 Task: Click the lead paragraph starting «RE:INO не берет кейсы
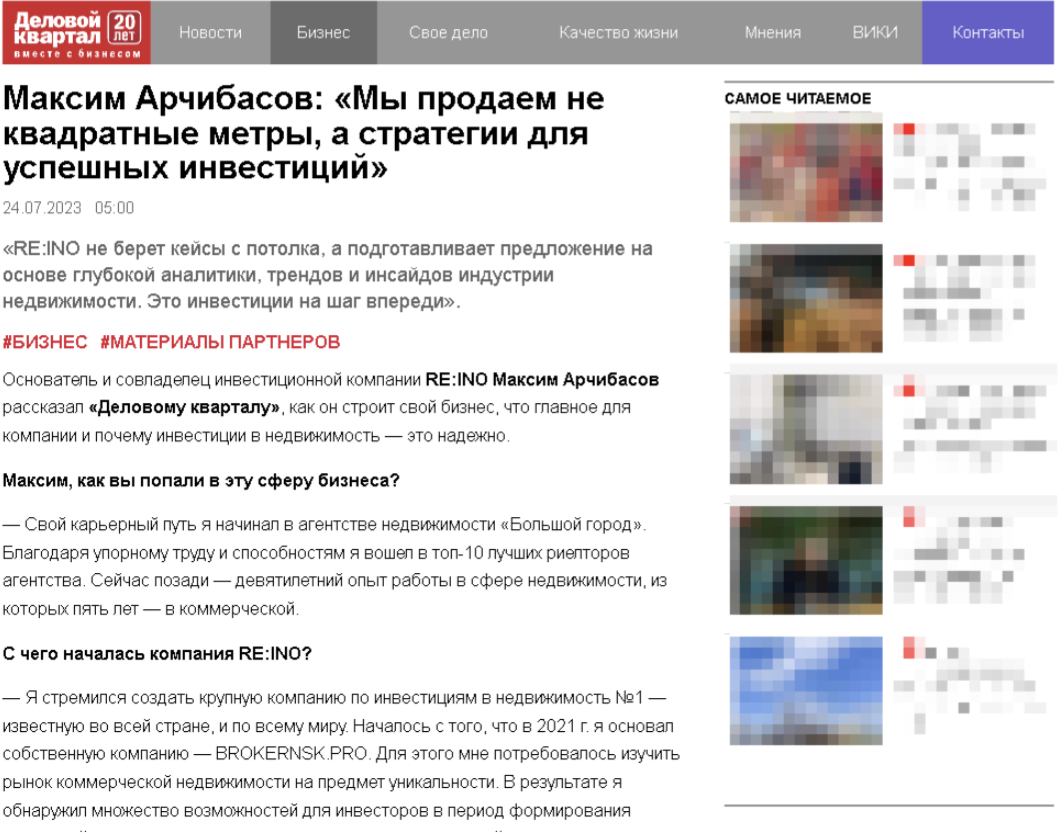(328, 275)
